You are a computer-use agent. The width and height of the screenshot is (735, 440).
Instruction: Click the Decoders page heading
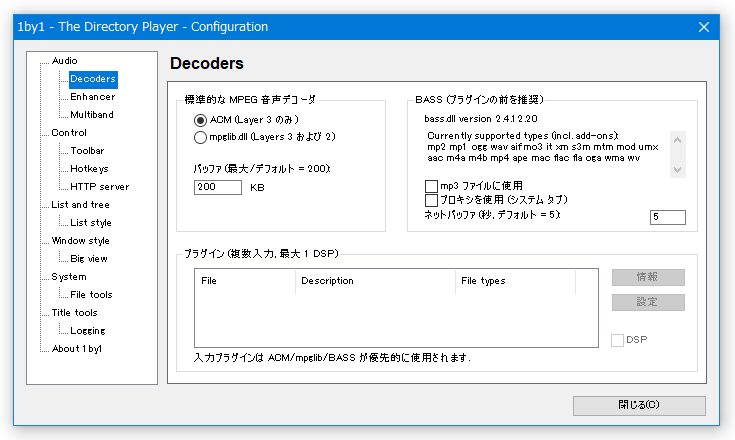(x=207, y=63)
